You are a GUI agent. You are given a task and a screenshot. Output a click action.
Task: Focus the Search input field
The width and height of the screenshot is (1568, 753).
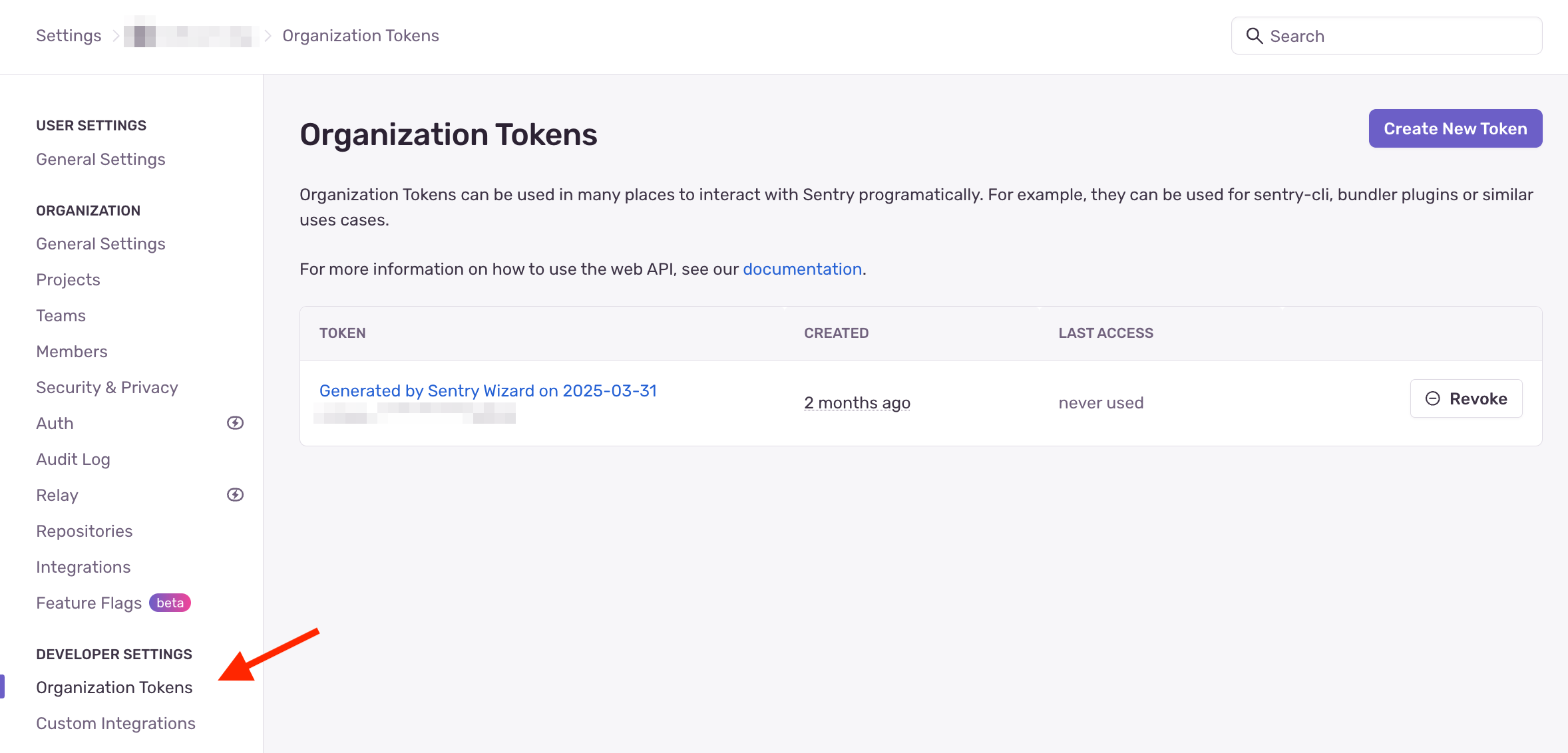click(x=1398, y=36)
